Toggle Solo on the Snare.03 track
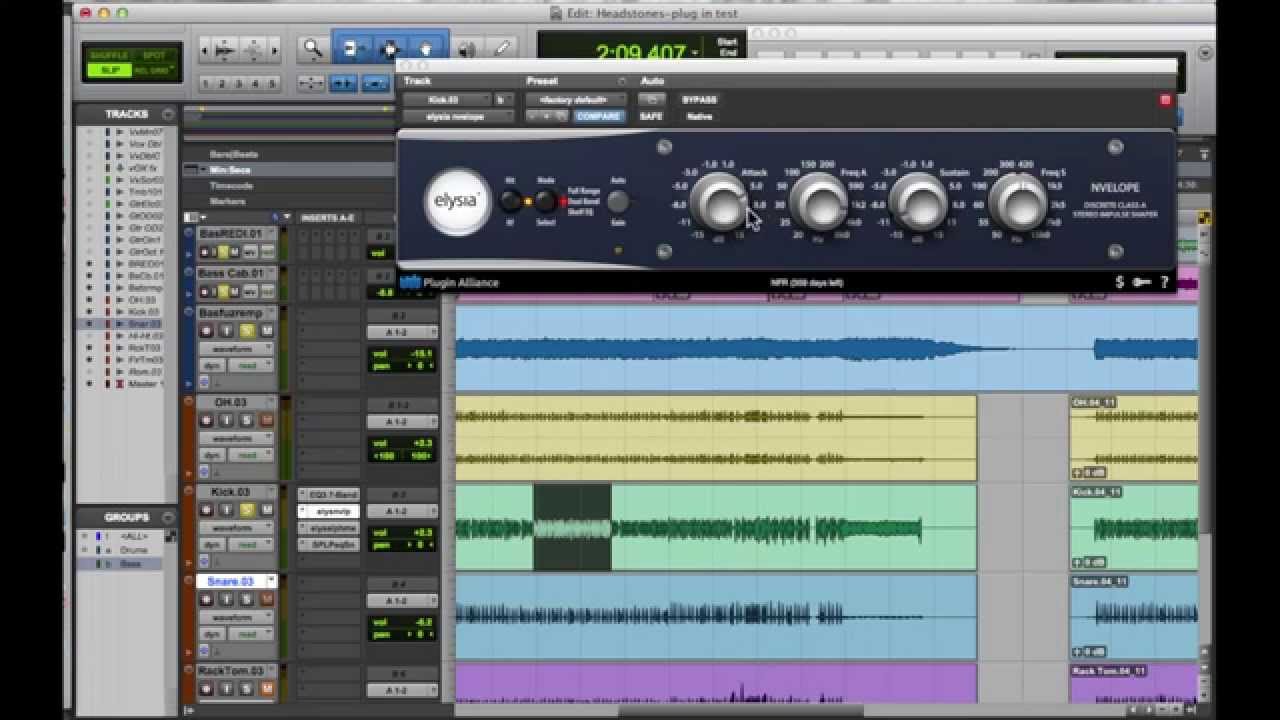 coord(247,599)
